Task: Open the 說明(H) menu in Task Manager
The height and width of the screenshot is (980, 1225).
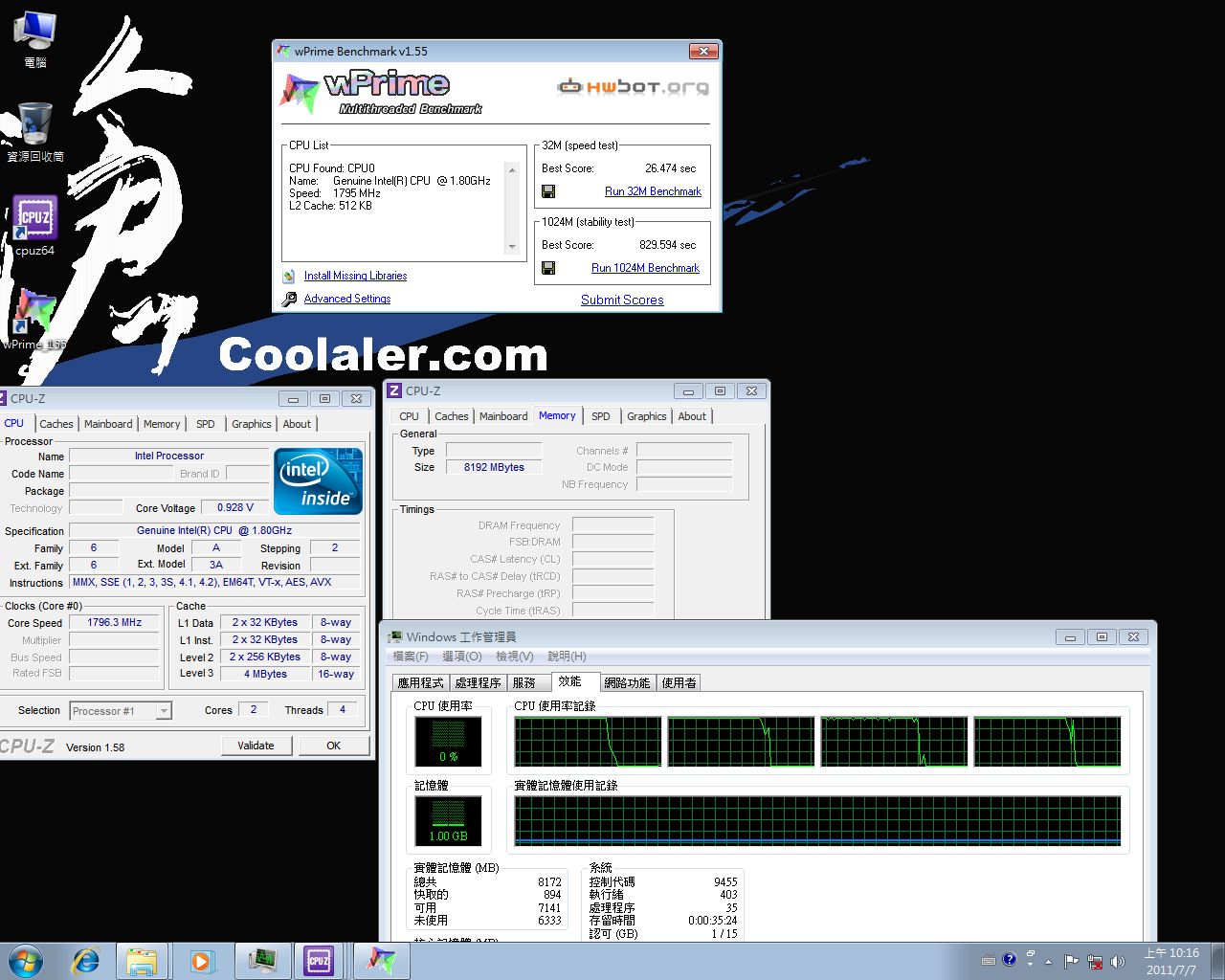Action: (x=567, y=657)
